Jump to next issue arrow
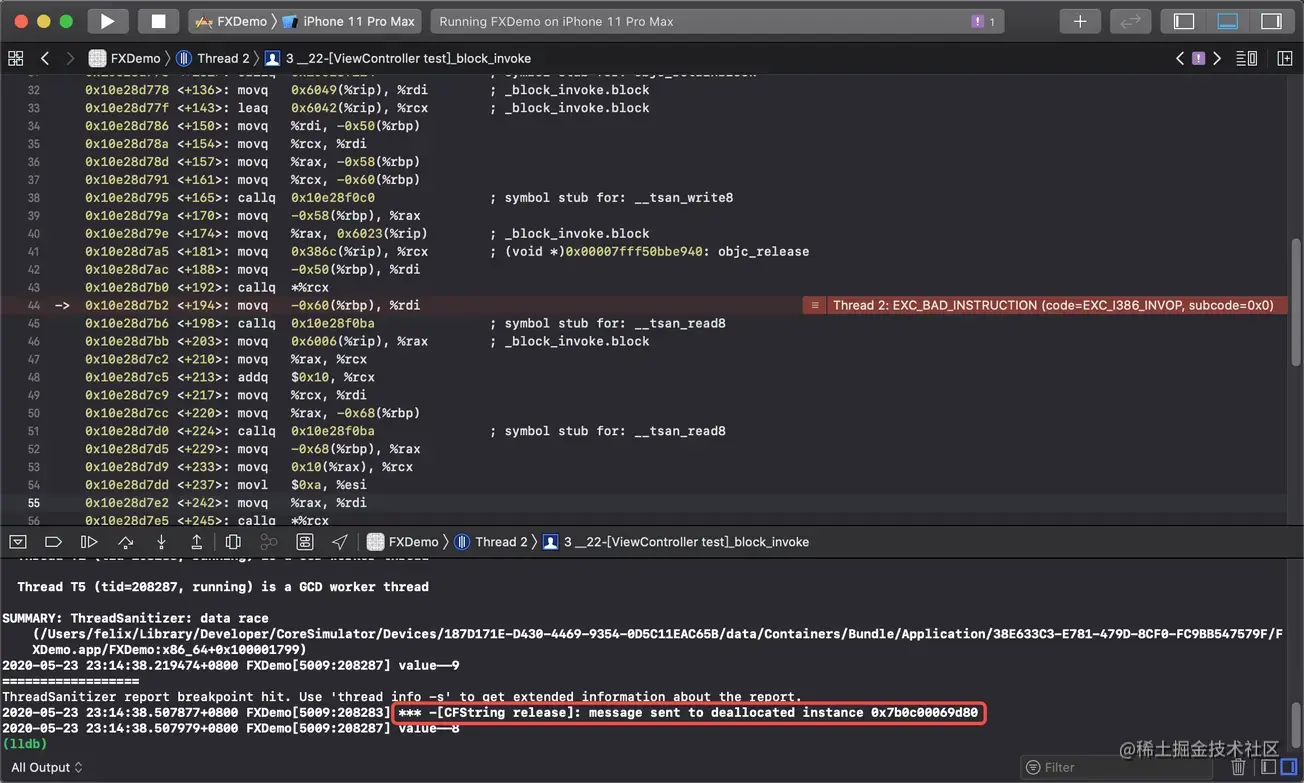 (1217, 58)
